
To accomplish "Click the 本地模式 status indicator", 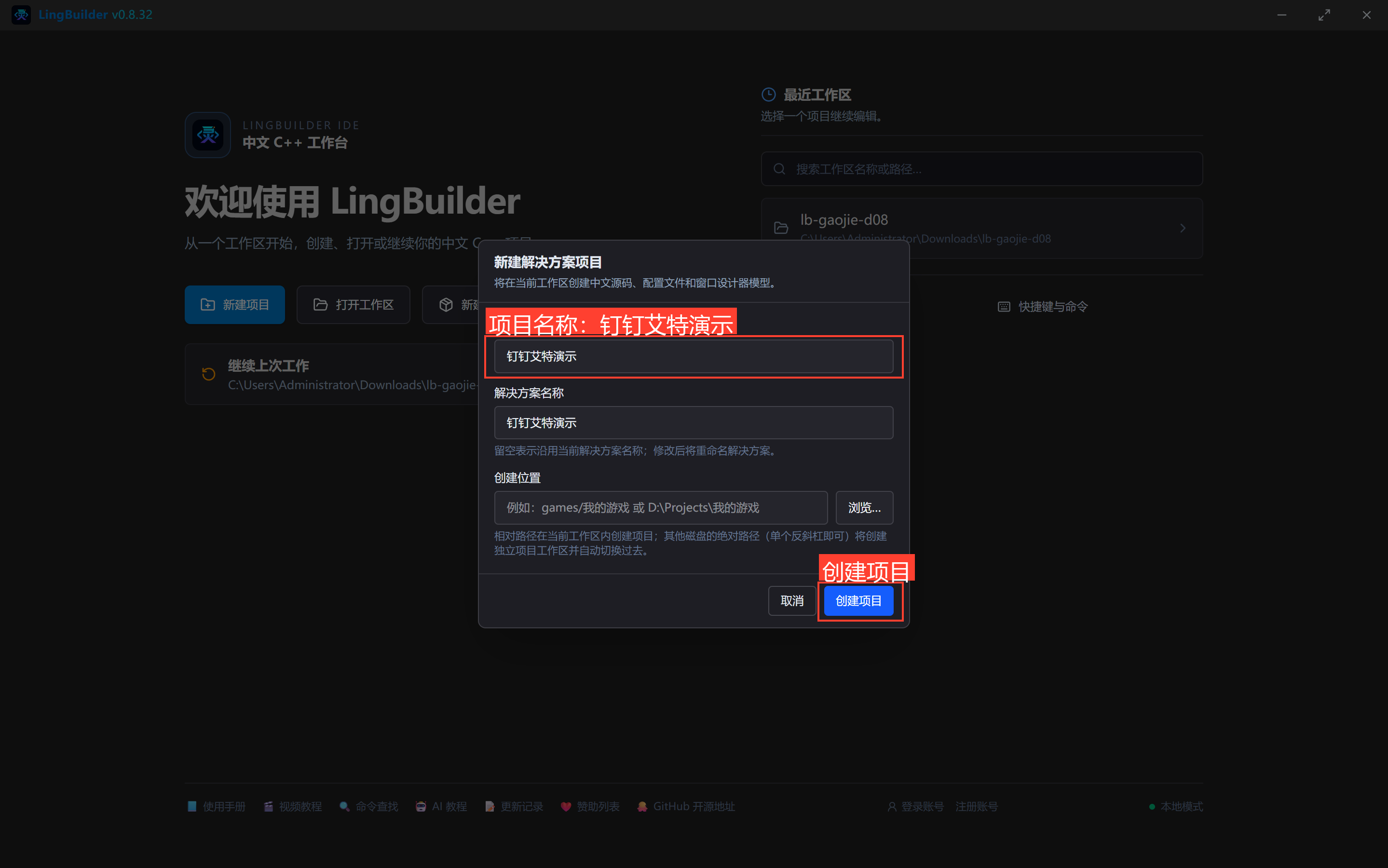I will [1176, 807].
